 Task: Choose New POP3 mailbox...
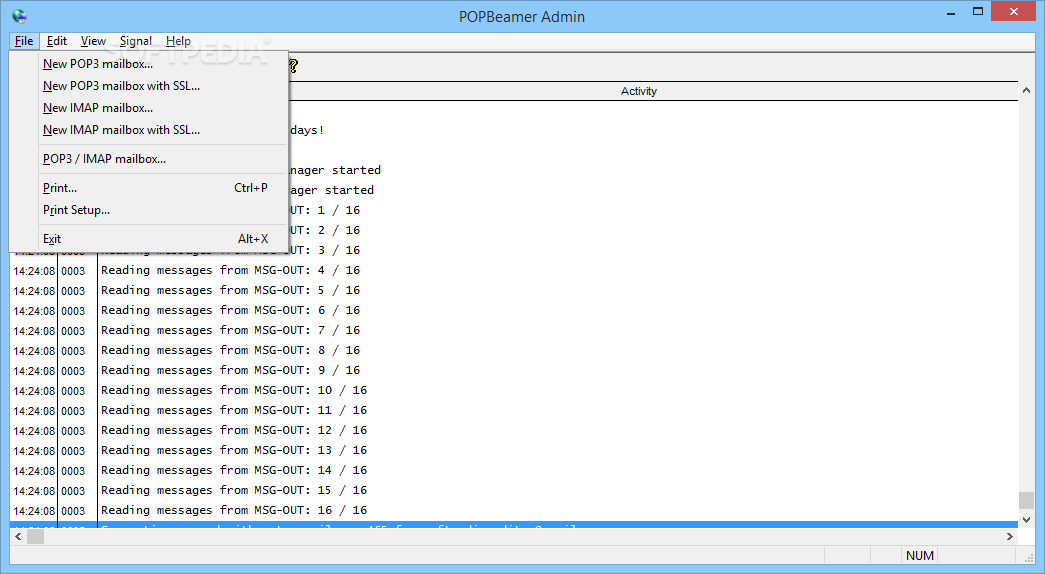pyautogui.click(x=149, y=64)
